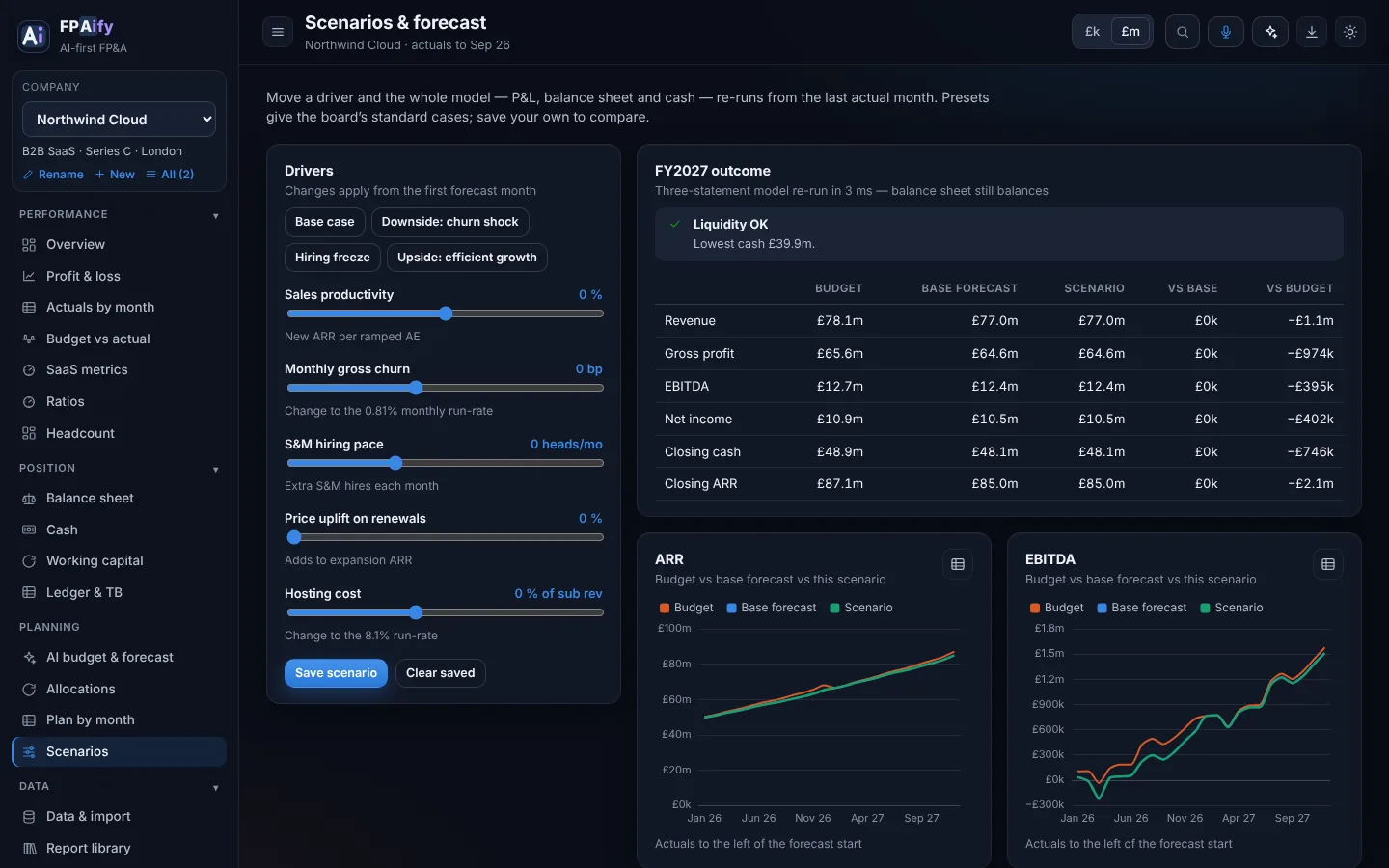Click the S&M hiring pace slider handle
The width and height of the screenshot is (1389, 868).
coord(395,463)
